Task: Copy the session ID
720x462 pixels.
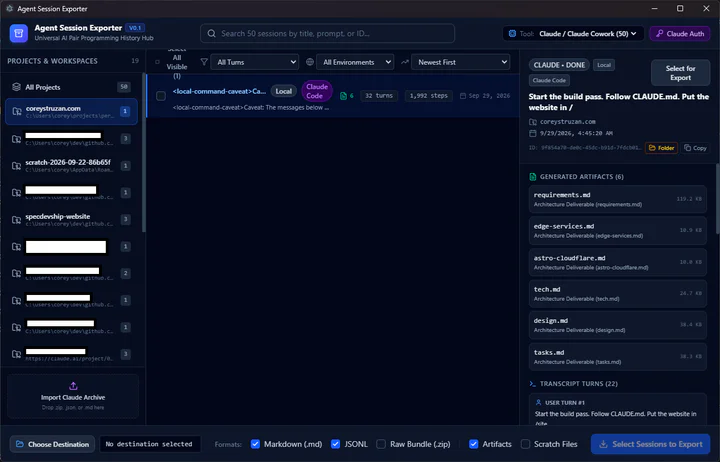Action: pos(695,148)
